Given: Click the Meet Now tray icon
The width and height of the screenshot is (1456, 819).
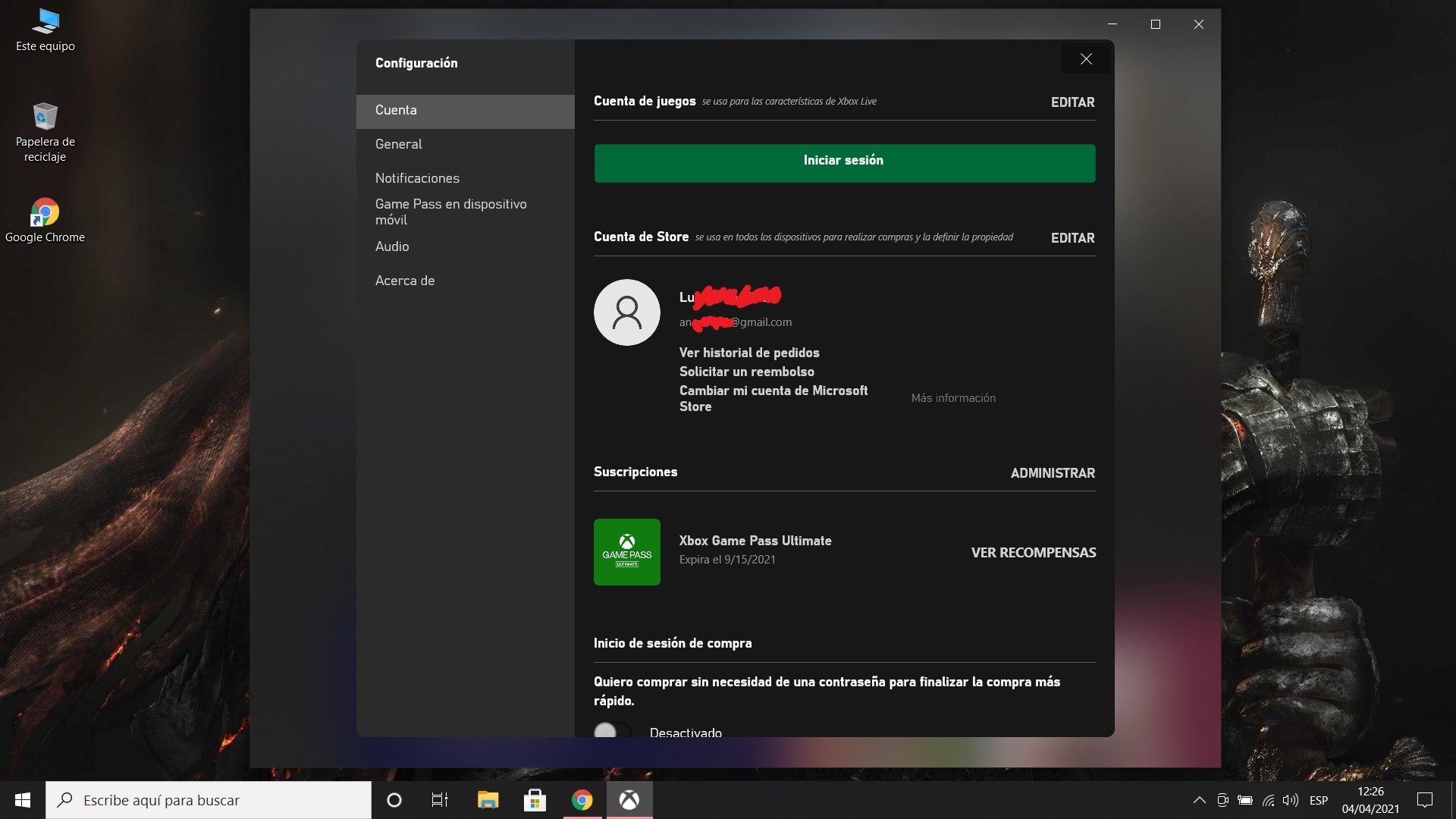Looking at the screenshot, I should coord(1222,800).
